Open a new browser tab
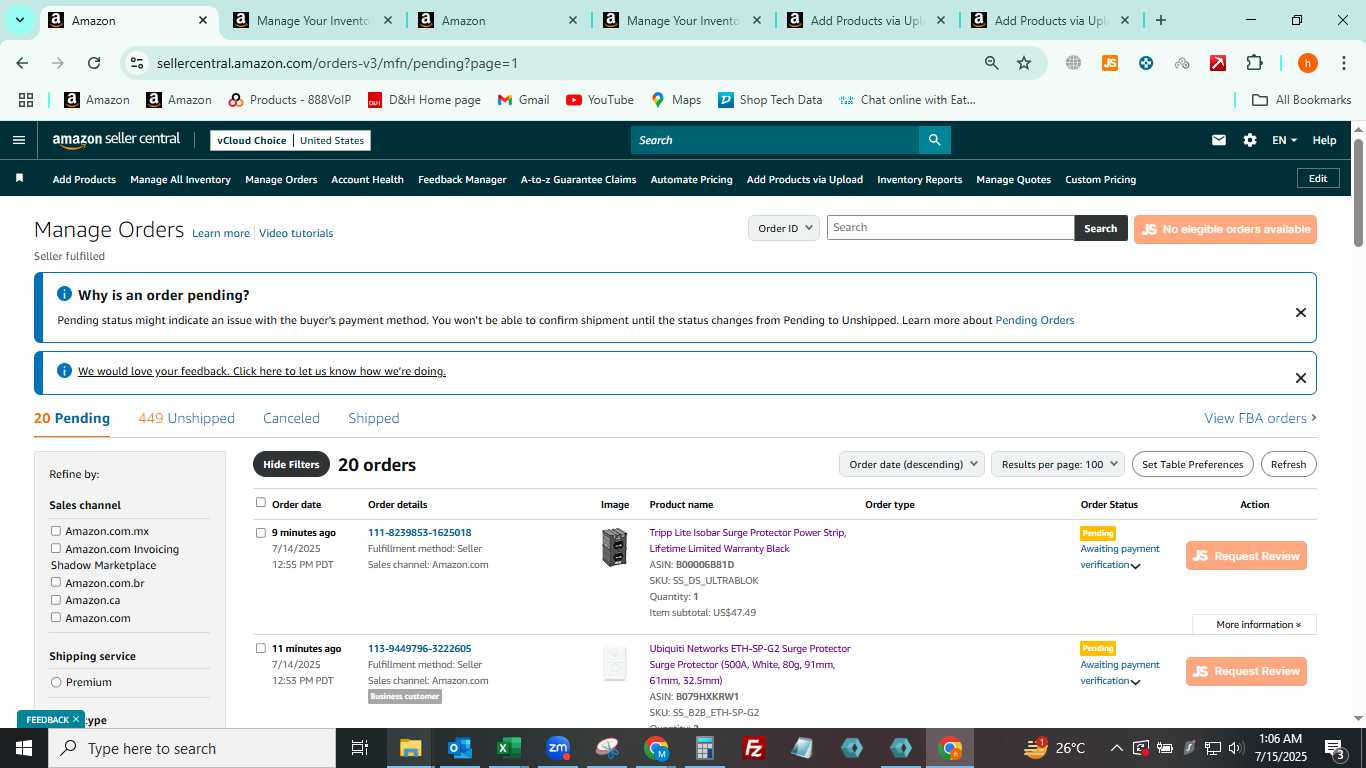This screenshot has width=1366, height=768. point(1160,20)
